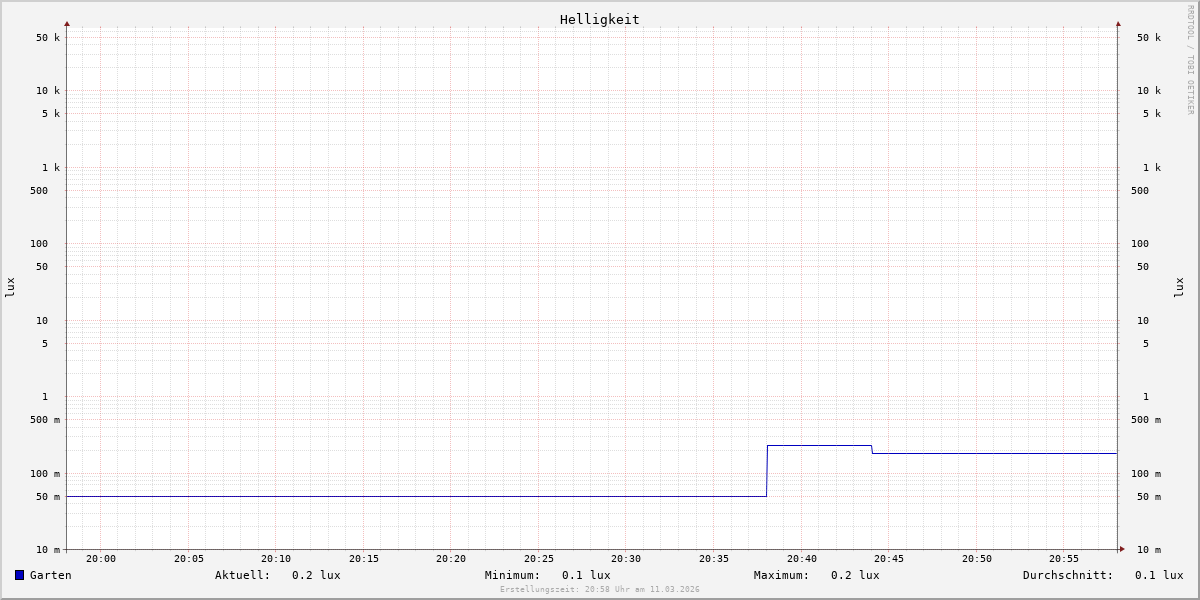Click the left axis 50 k label
Viewport: 1200px width, 600px height.
48,38
